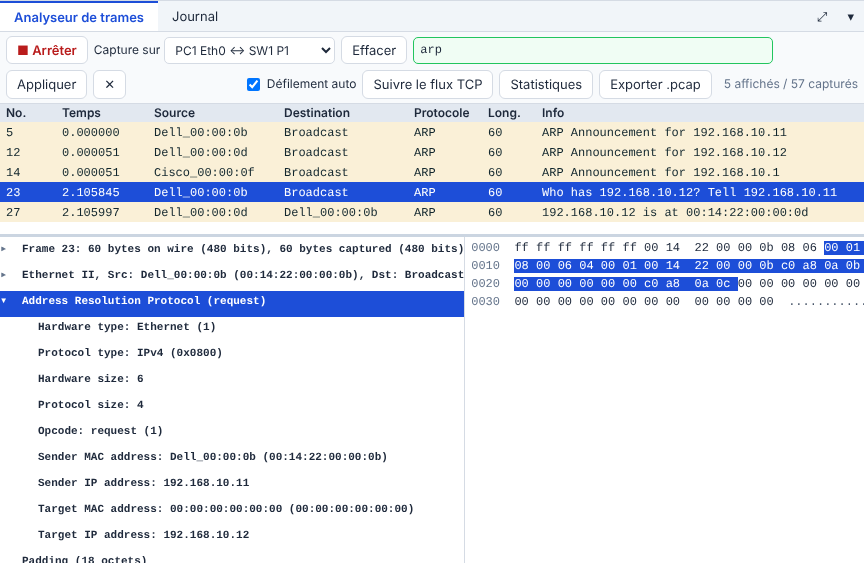
Task: Export capture with Exporter .pcap
Action: [655, 85]
